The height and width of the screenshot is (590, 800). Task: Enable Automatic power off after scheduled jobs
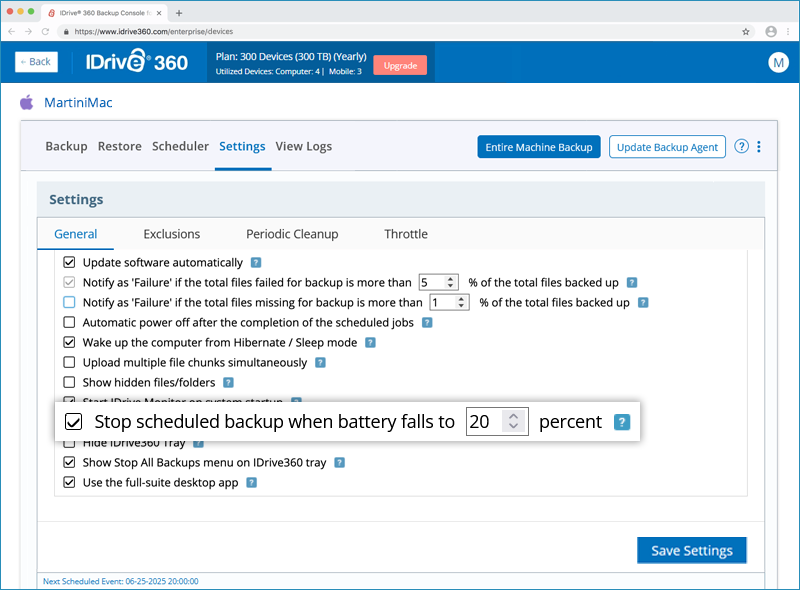pos(69,323)
